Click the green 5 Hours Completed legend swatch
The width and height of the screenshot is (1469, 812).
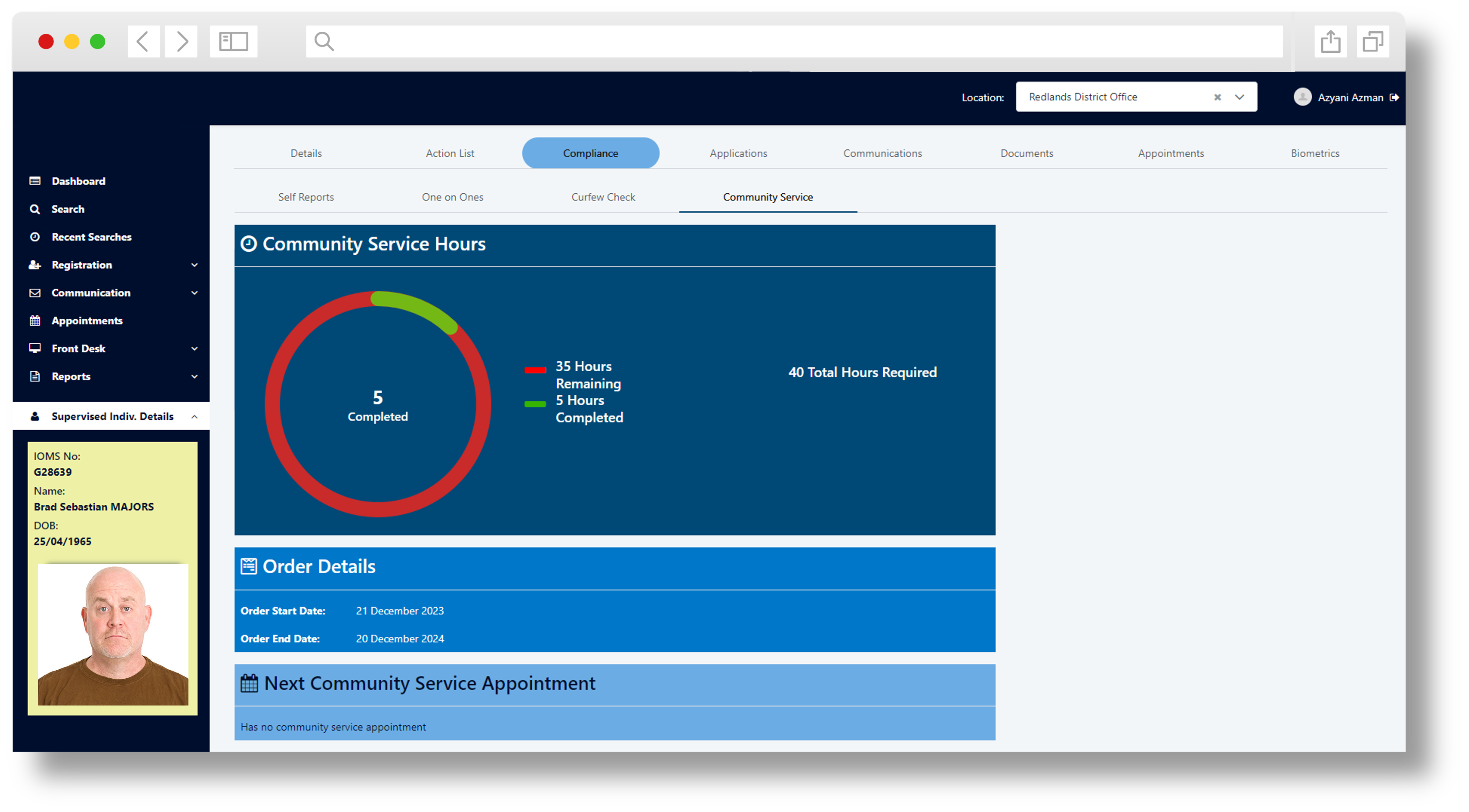(536, 404)
